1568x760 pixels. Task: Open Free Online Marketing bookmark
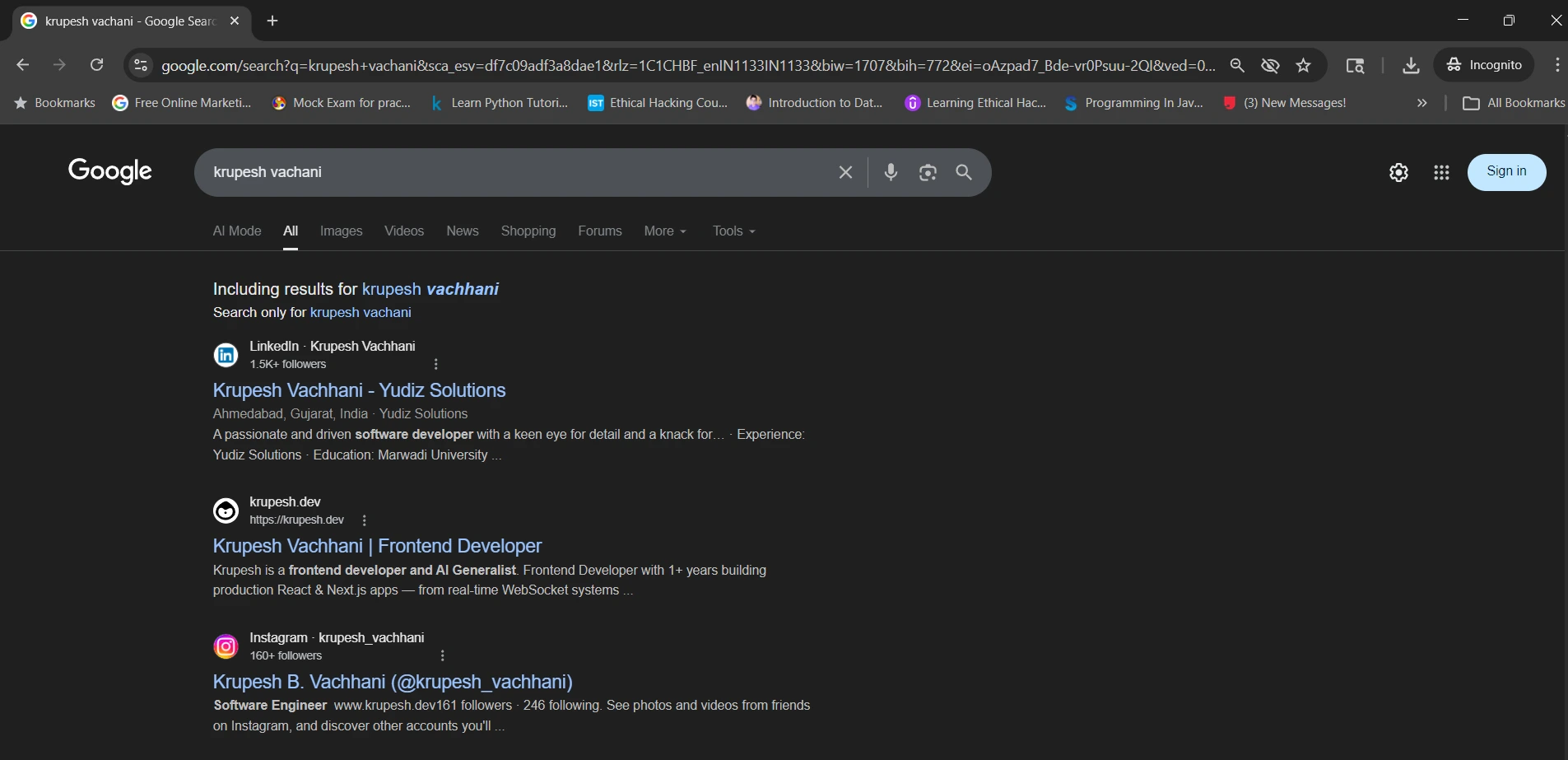point(182,103)
